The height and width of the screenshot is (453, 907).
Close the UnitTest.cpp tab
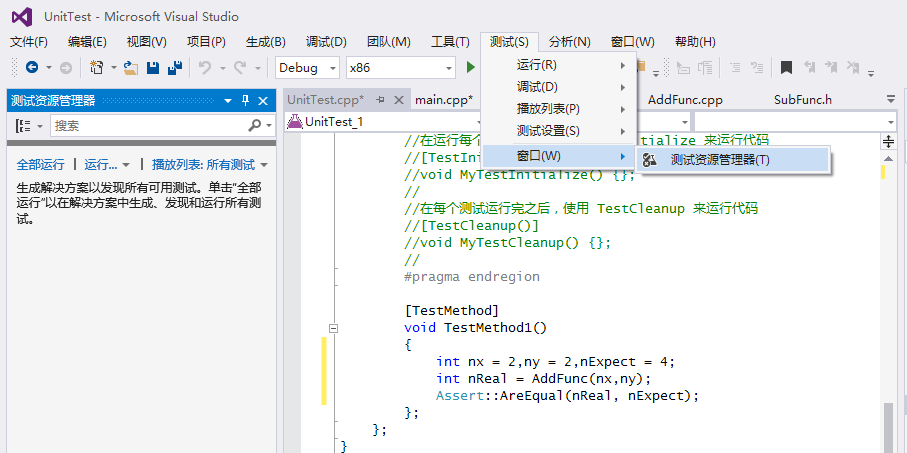pos(399,100)
